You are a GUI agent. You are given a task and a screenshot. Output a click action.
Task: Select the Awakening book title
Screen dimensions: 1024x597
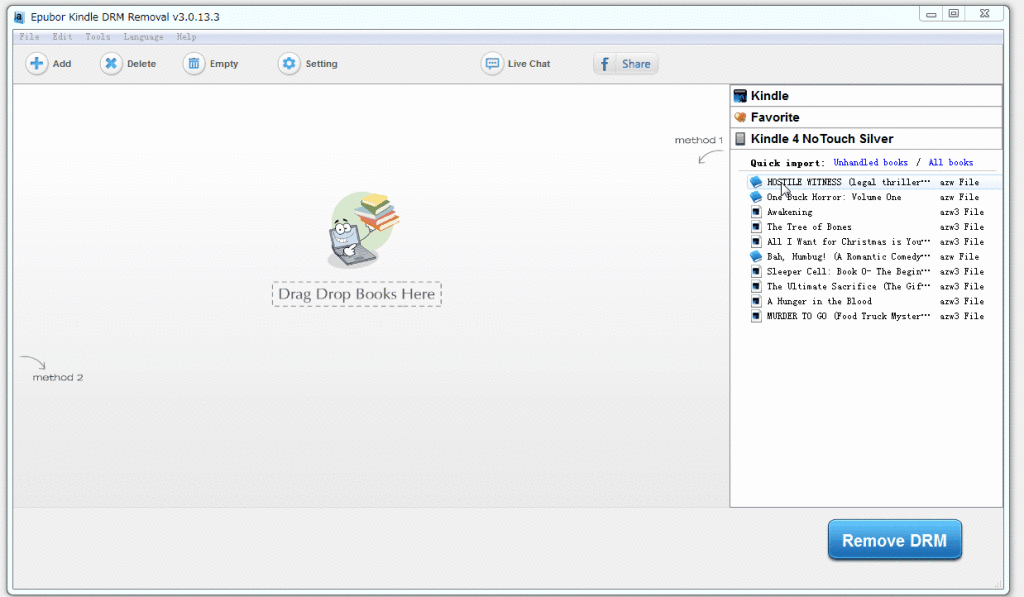[790, 212]
